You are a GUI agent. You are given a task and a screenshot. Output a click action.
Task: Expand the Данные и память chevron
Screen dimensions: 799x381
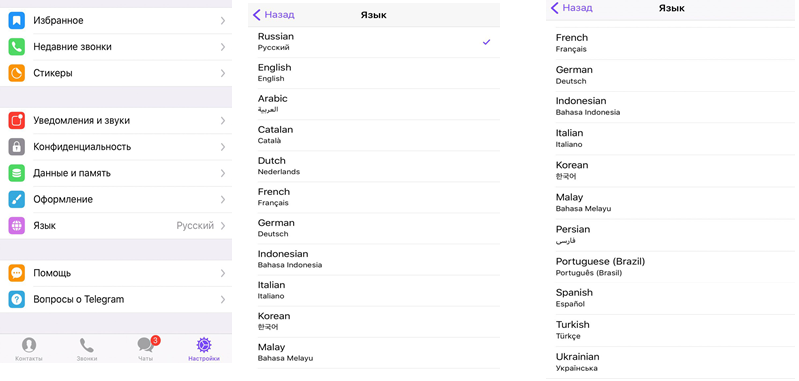[x=223, y=173]
